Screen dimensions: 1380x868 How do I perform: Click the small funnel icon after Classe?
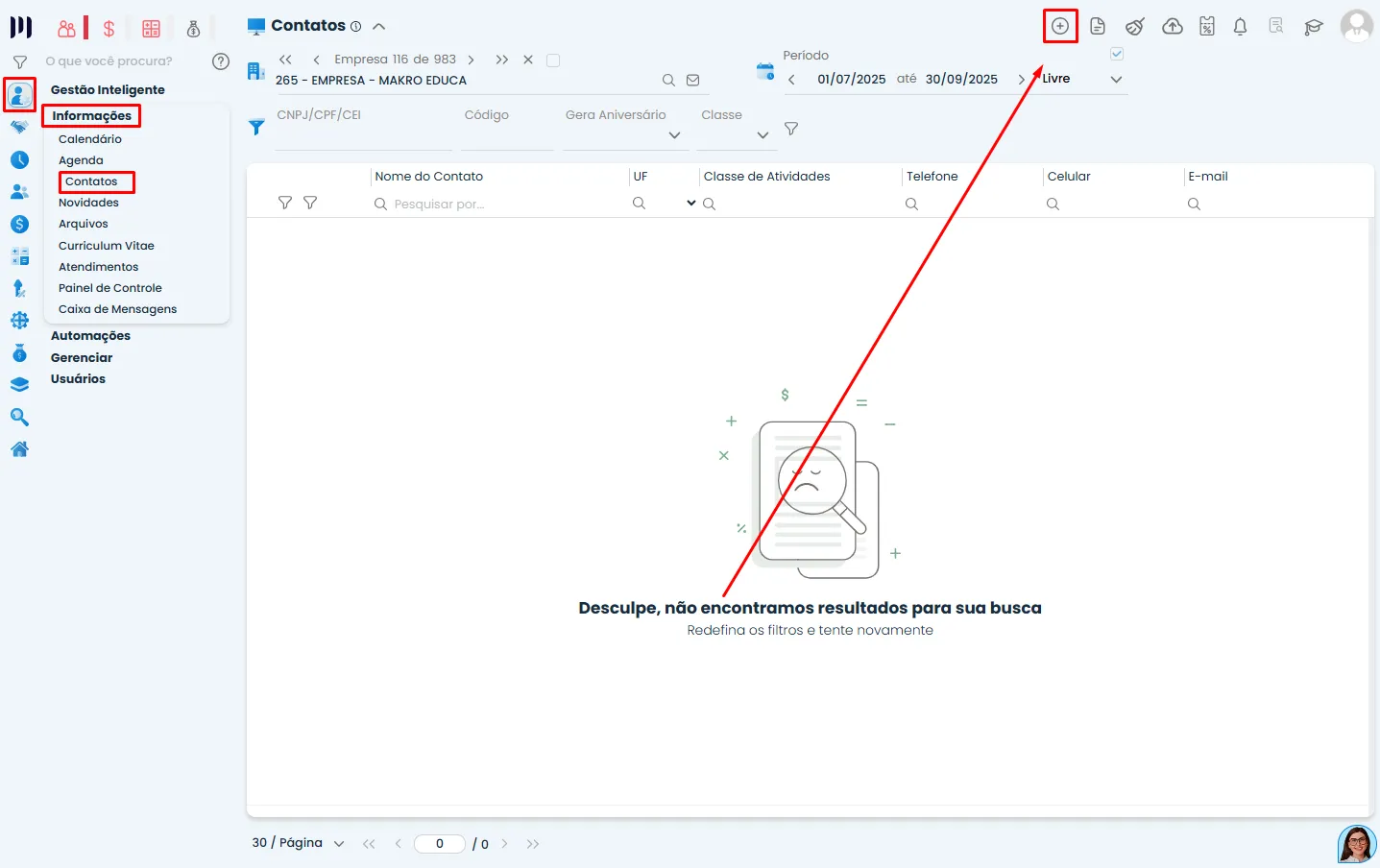point(791,129)
